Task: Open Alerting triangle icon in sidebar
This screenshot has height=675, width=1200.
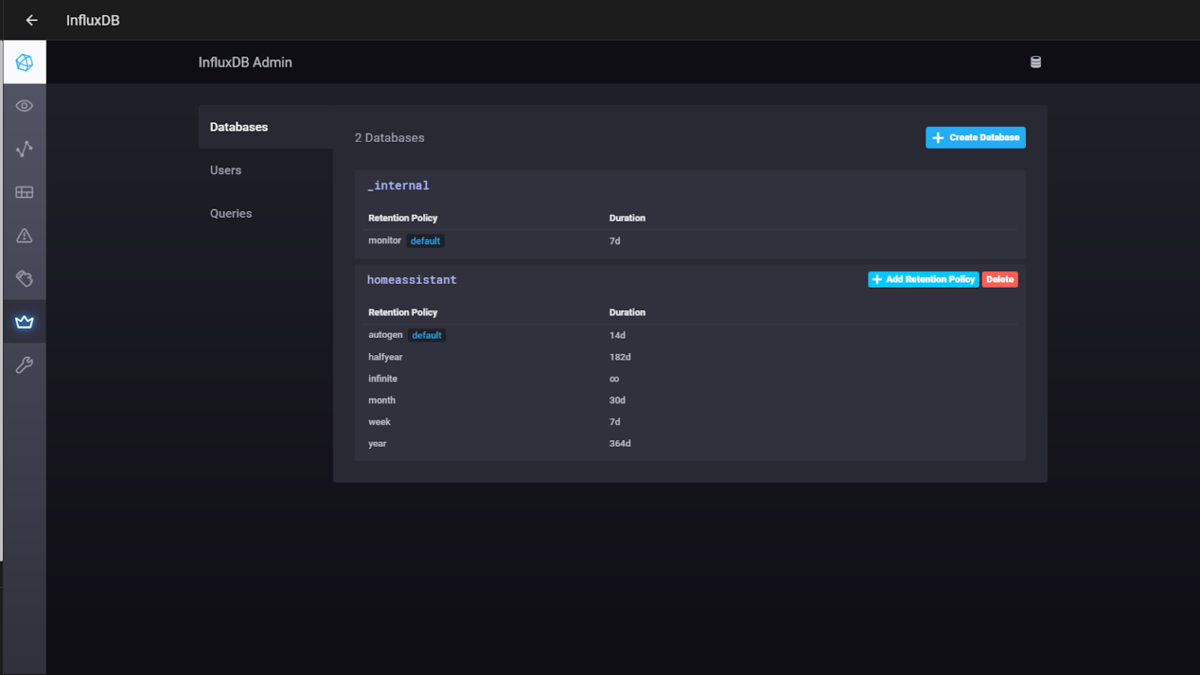Action: coord(24,236)
